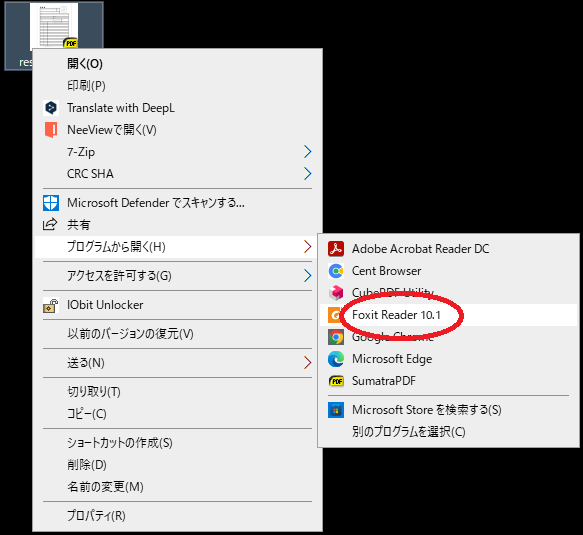Select Translate with DeepL
The image size is (583, 535).
click(121, 108)
